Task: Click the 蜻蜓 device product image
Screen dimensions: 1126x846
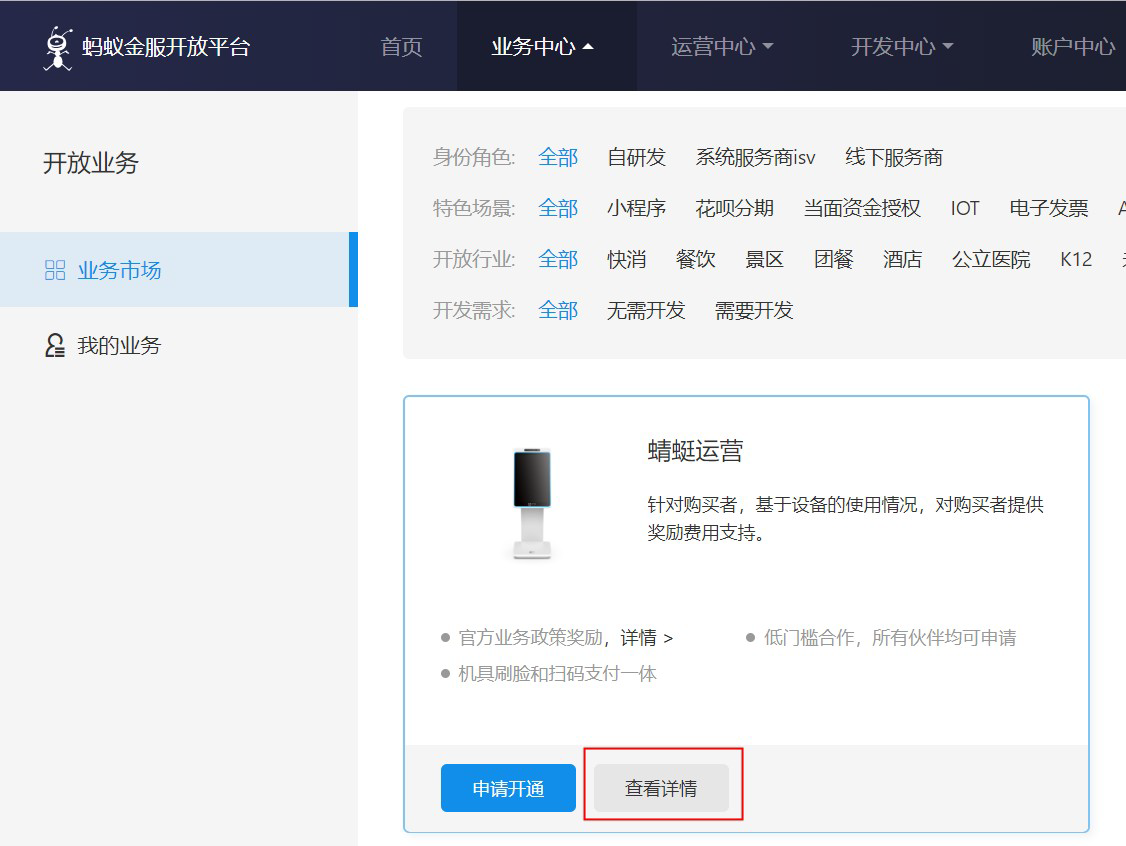Action: (x=532, y=503)
